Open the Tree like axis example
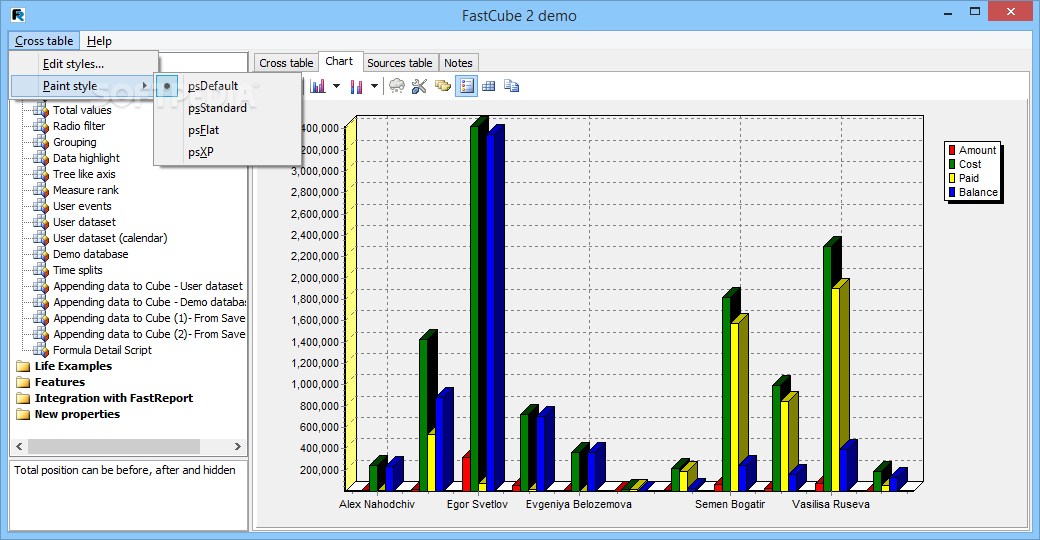This screenshot has height=540, width=1040. [x=84, y=174]
